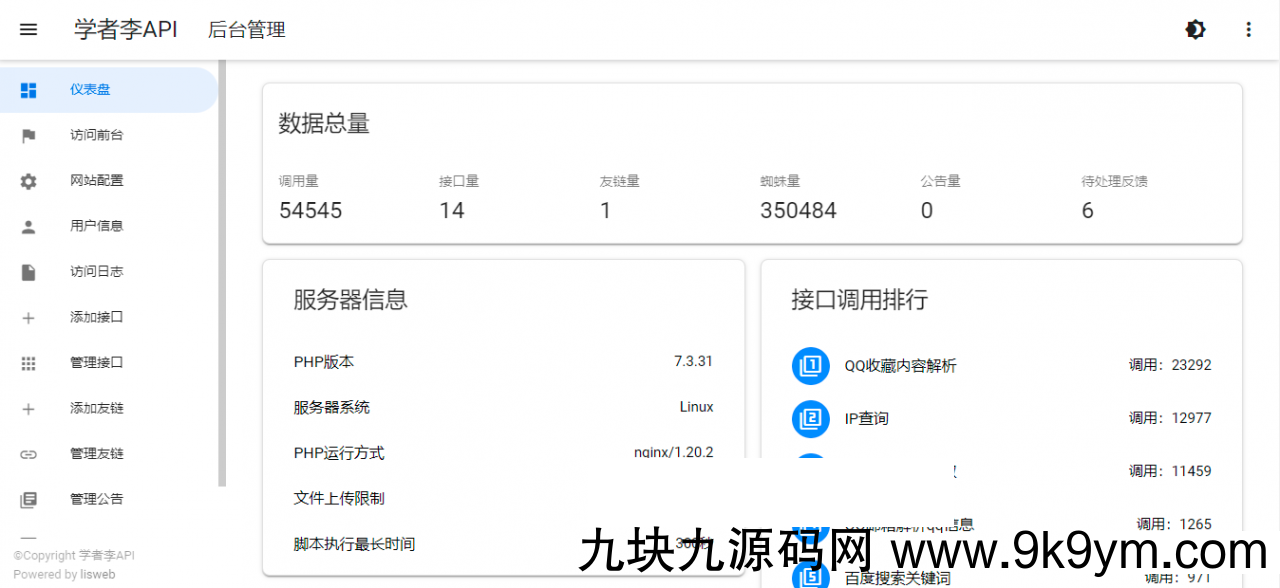Screen dimensions: 1280x588
Task: Click the 仪表盘 dashboard grid icon
Action: pyautogui.click(x=28, y=90)
